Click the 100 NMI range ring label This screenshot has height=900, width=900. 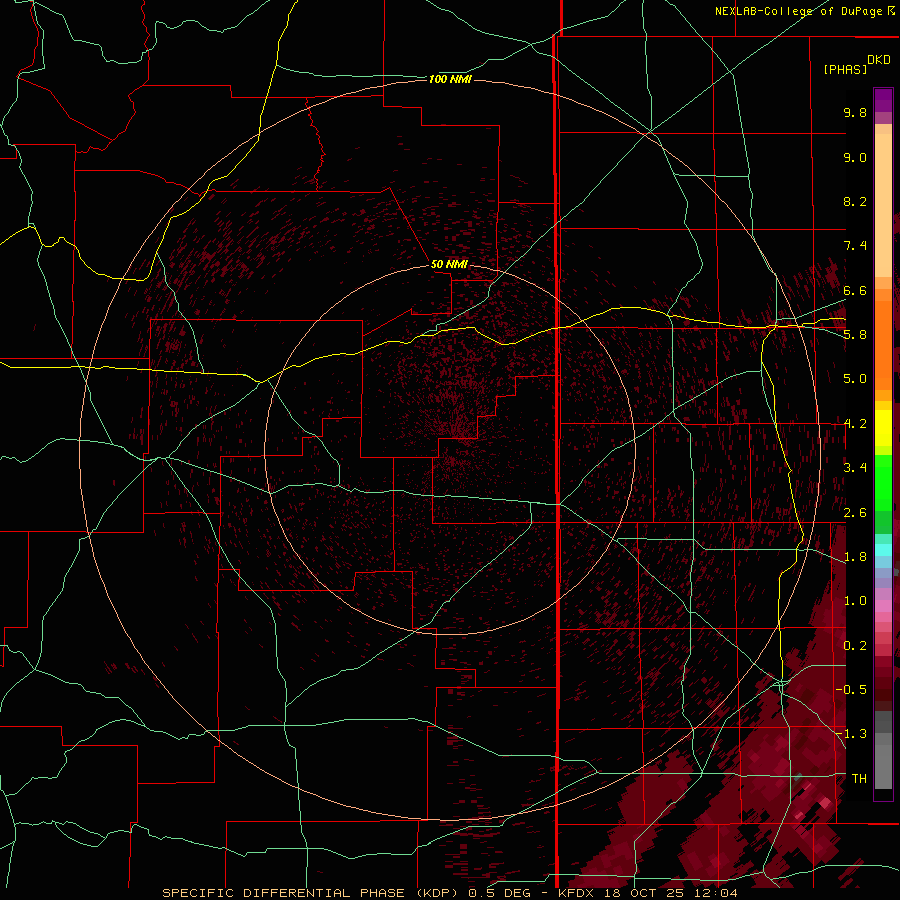450,79
